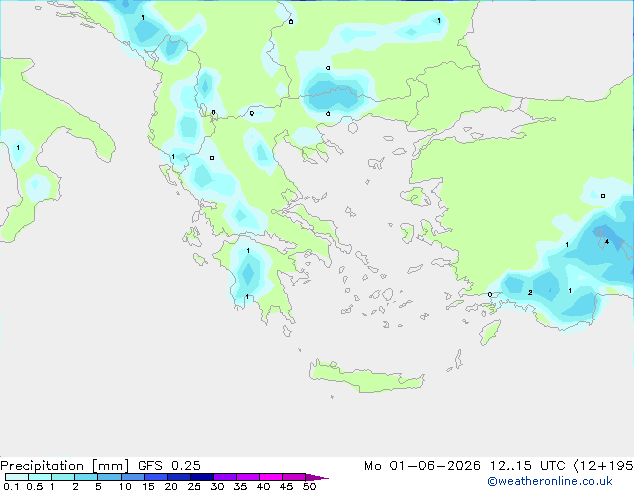Click the 'Precipitation [mm]' title text
Screen dimensions: 634x490
click(x=65, y=466)
